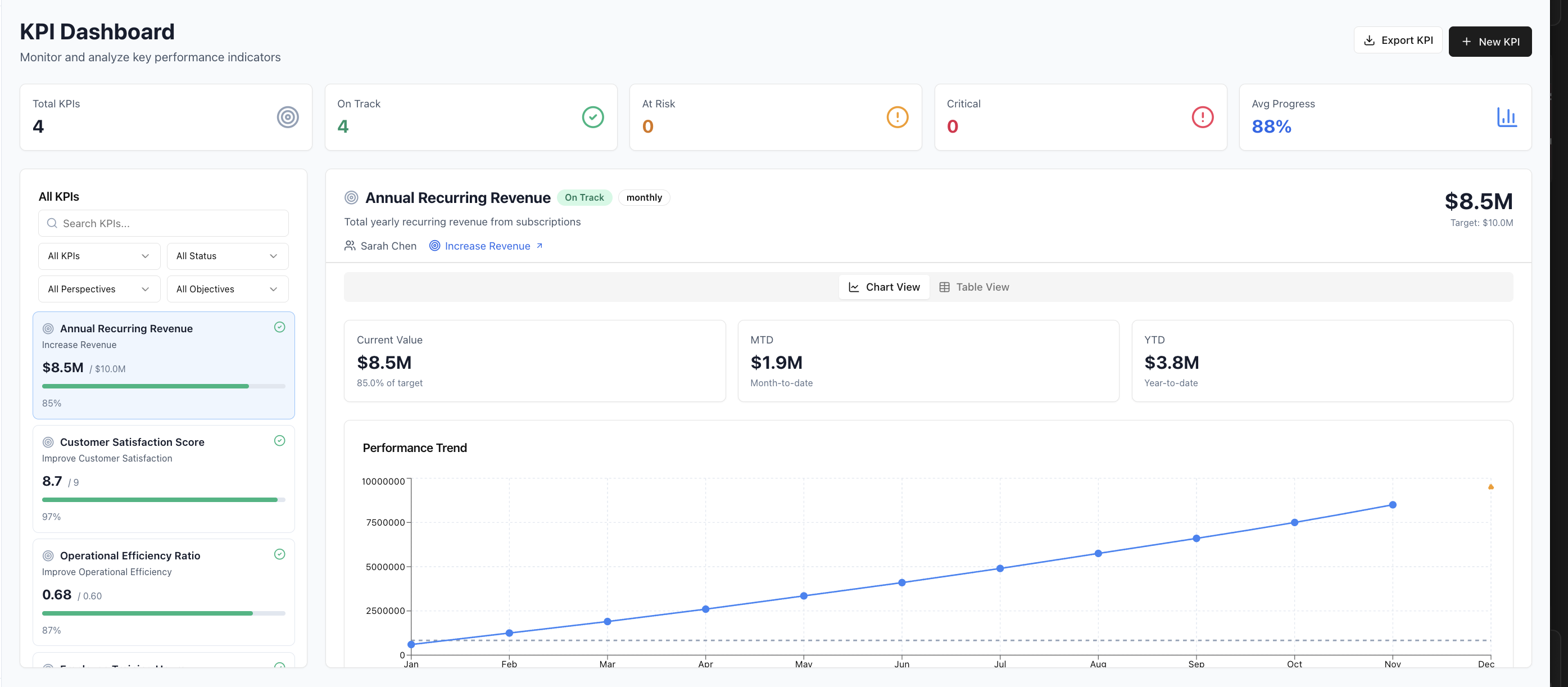The image size is (1568, 687).
Task: Click the status check icon on Operational Efficiency Ratio card
Action: pyautogui.click(x=279, y=554)
